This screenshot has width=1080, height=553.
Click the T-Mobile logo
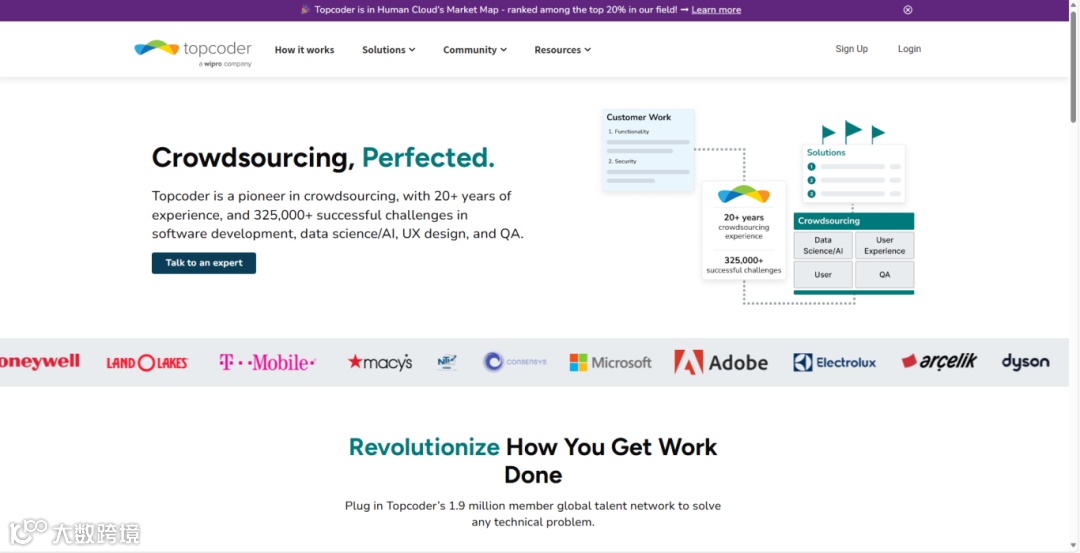(x=267, y=362)
